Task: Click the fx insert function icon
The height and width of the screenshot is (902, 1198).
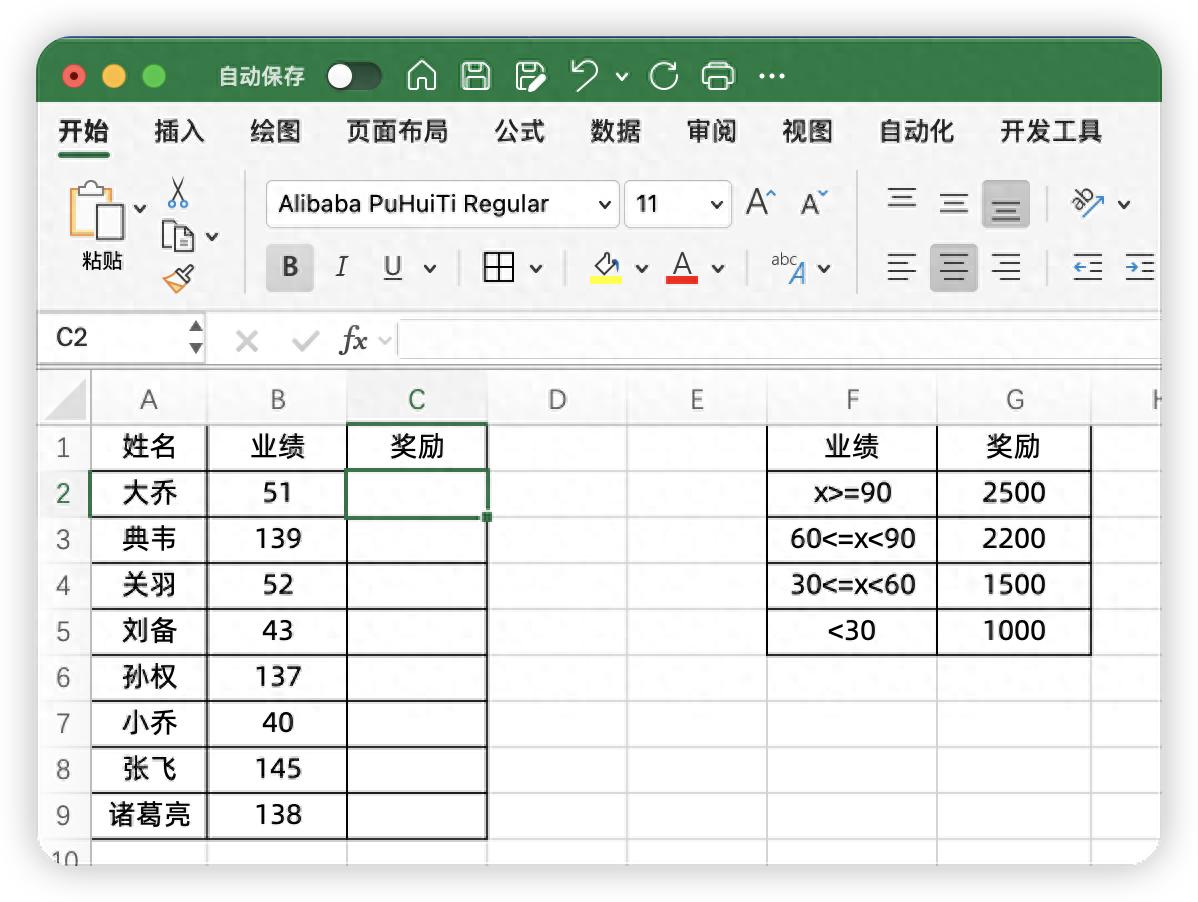Action: pyautogui.click(x=353, y=340)
